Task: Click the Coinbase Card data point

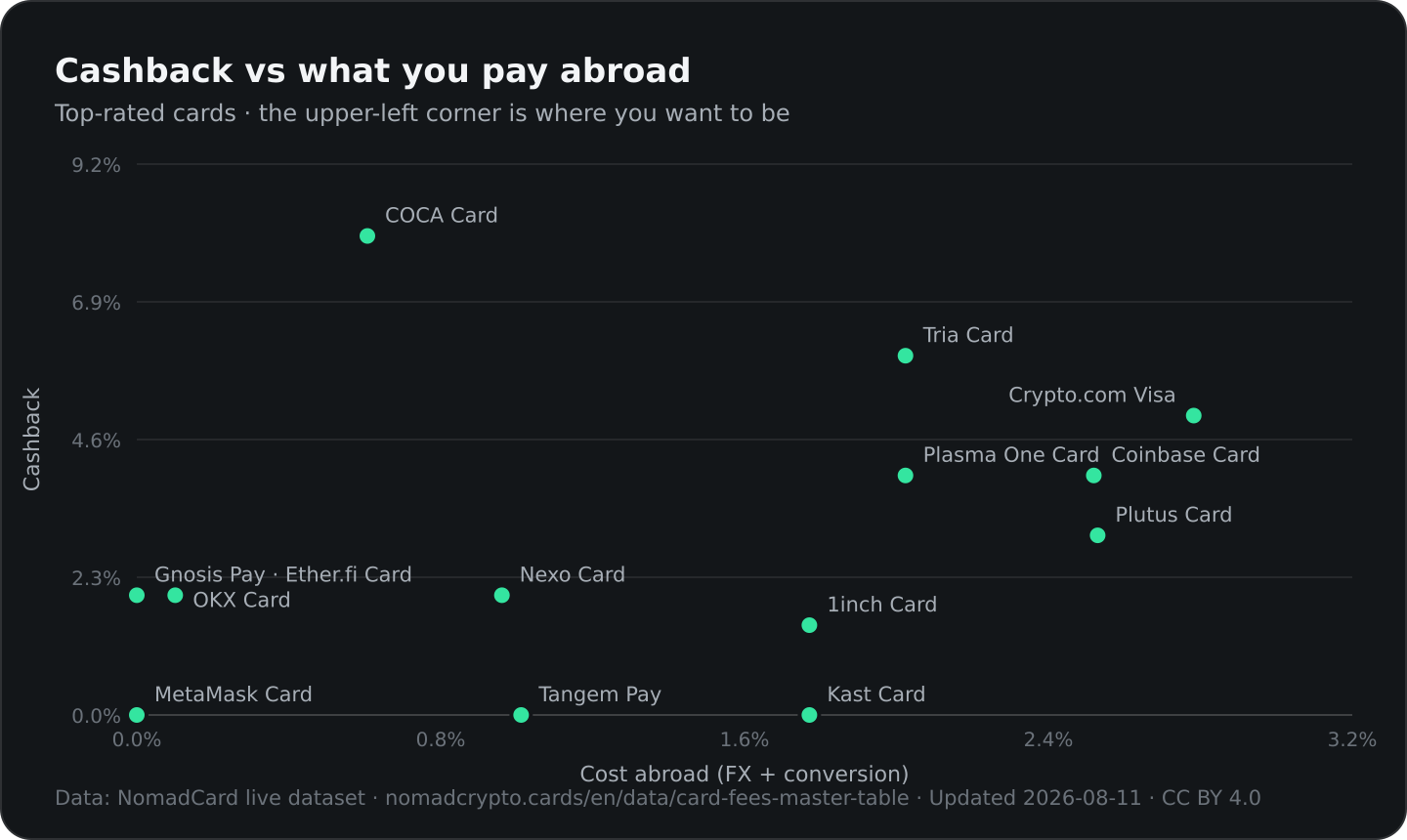Action: [x=1093, y=476]
